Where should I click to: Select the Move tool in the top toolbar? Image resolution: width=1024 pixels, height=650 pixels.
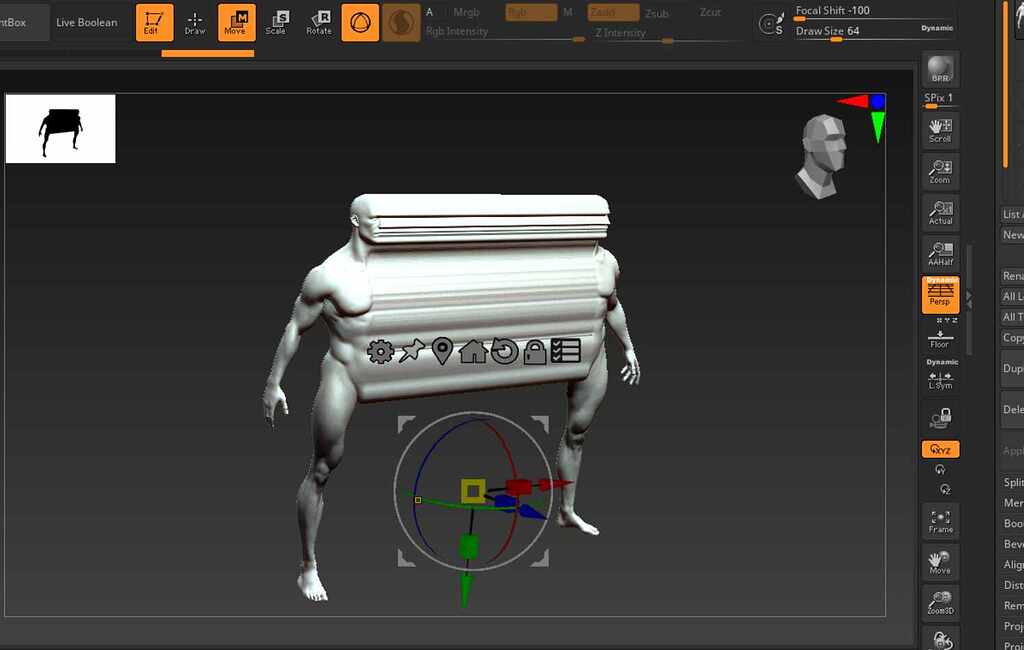pos(234,22)
